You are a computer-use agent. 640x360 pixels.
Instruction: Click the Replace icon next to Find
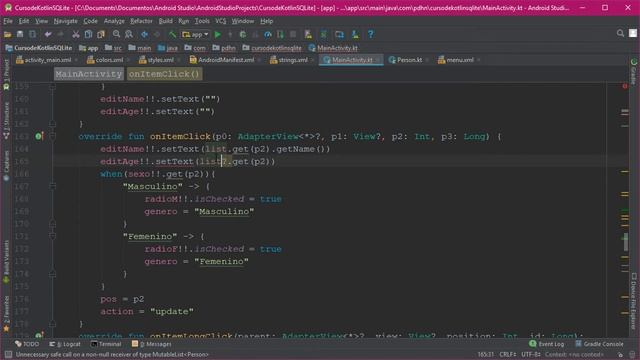pos(129,35)
